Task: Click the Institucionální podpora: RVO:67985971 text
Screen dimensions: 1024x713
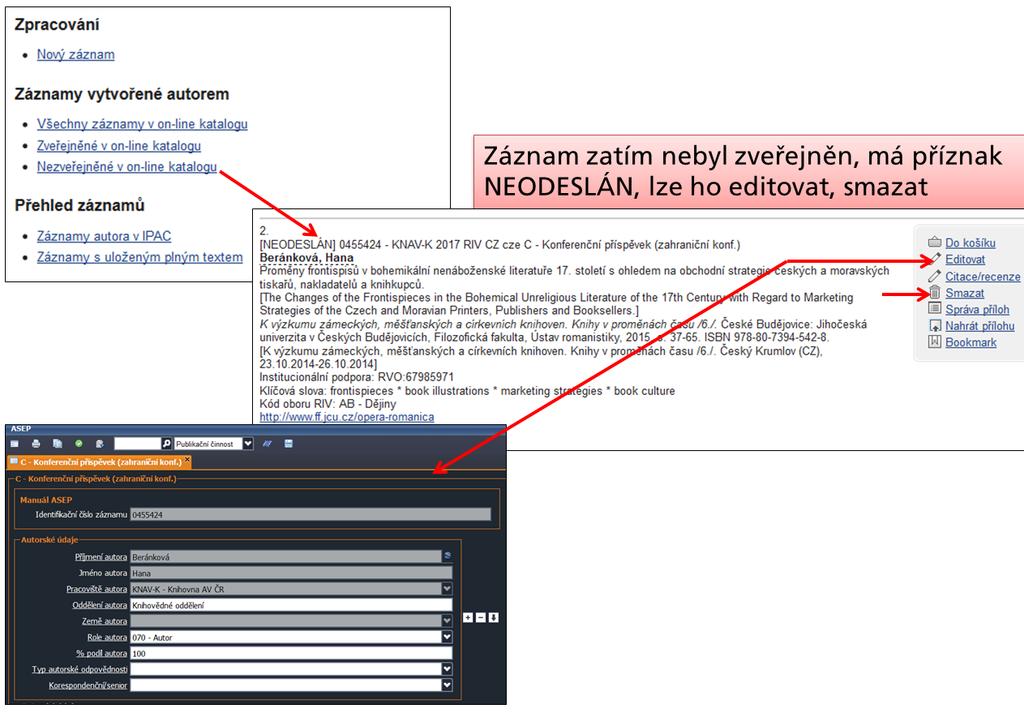Action: point(356,377)
